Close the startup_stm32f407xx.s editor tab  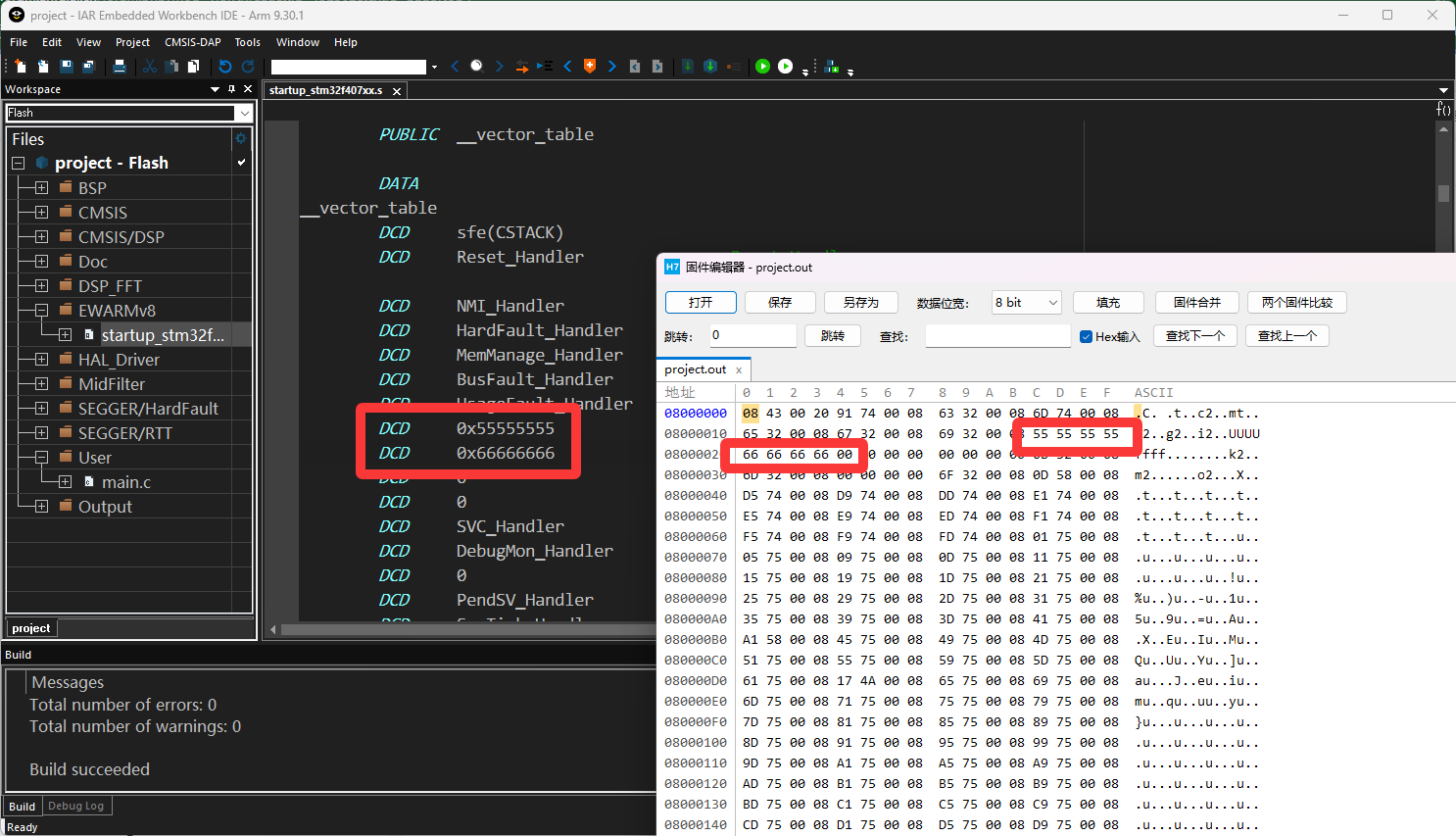click(x=397, y=91)
